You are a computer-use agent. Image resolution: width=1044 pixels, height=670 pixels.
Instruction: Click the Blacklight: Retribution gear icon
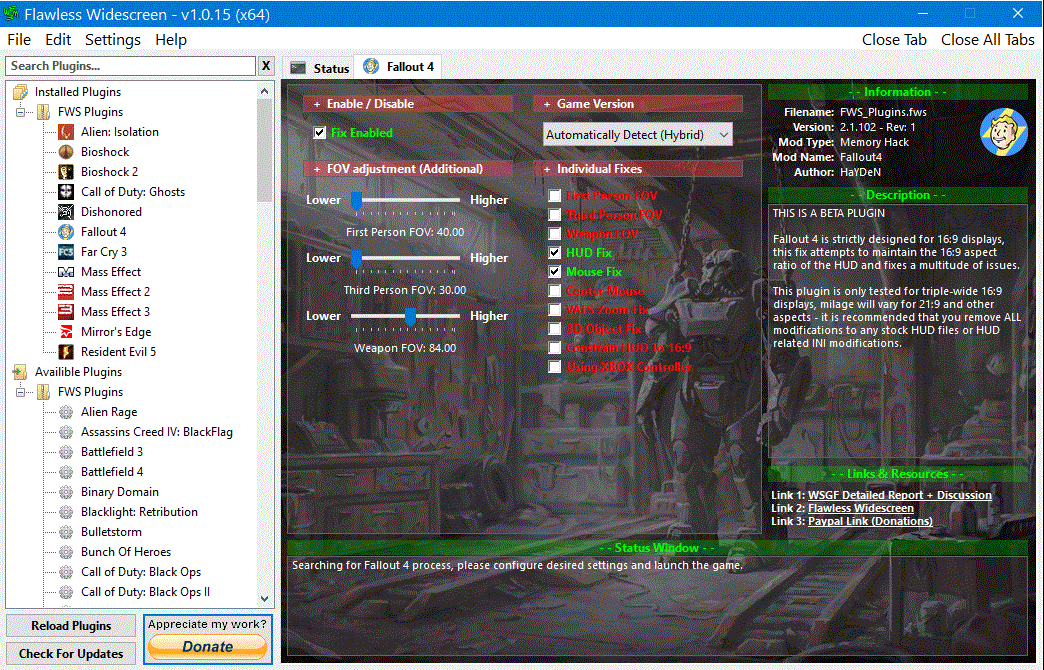(x=66, y=511)
